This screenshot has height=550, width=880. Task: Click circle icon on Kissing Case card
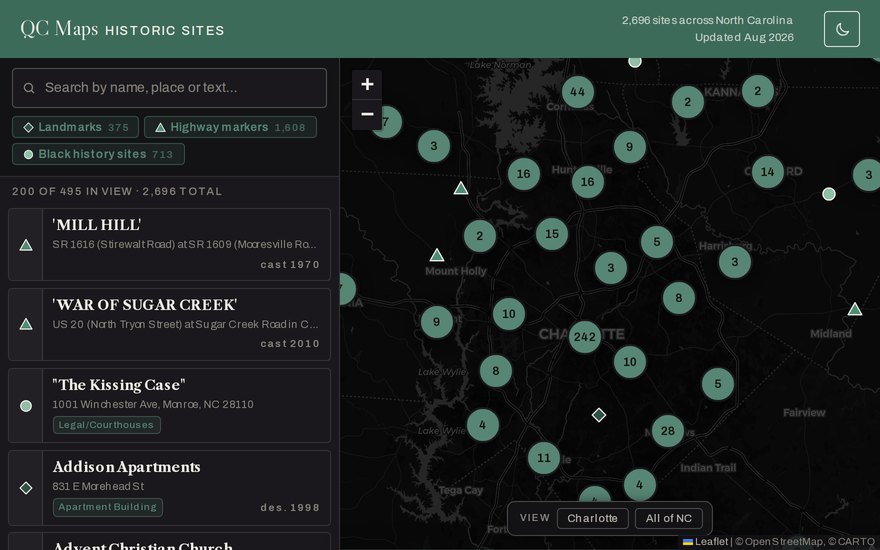point(26,406)
